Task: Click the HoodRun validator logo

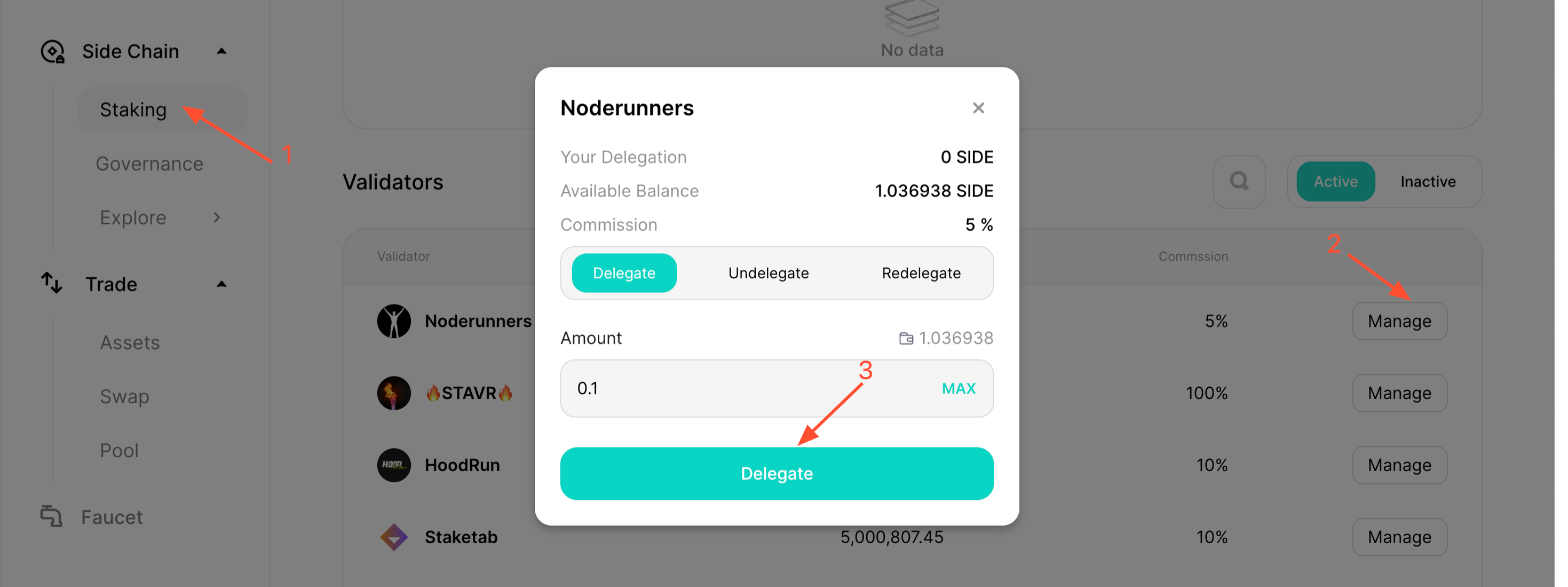Action: [394, 465]
